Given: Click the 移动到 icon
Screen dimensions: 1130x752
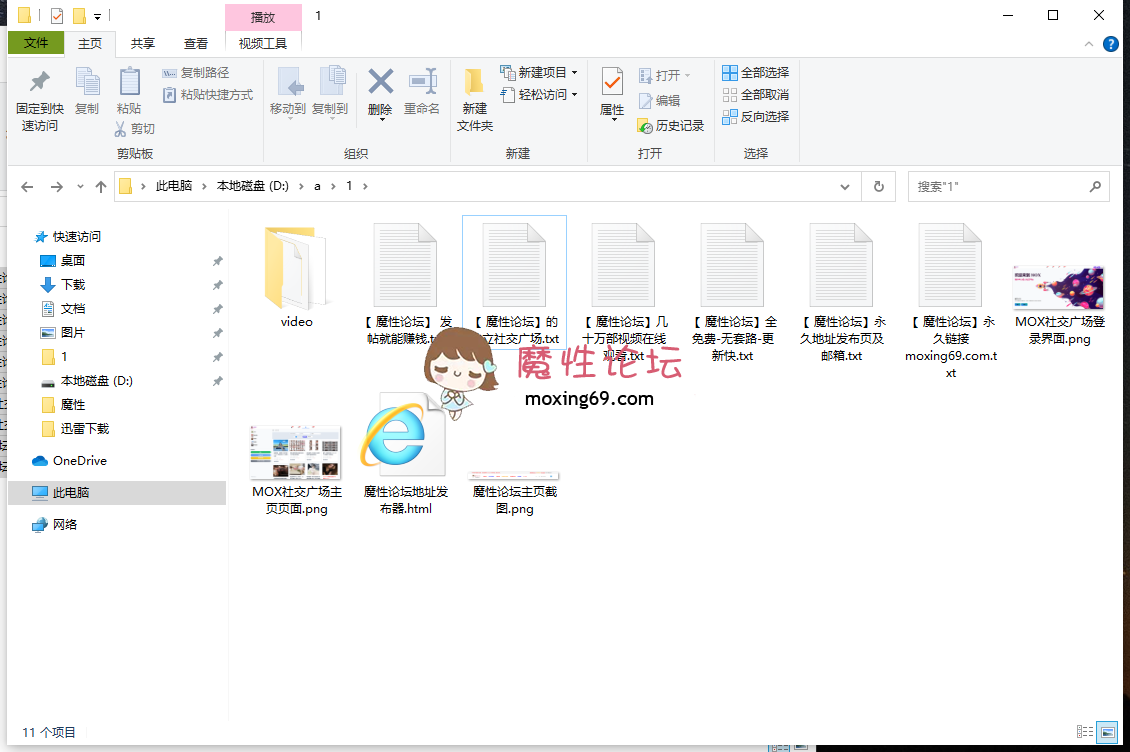Looking at the screenshot, I should [x=290, y=82].
